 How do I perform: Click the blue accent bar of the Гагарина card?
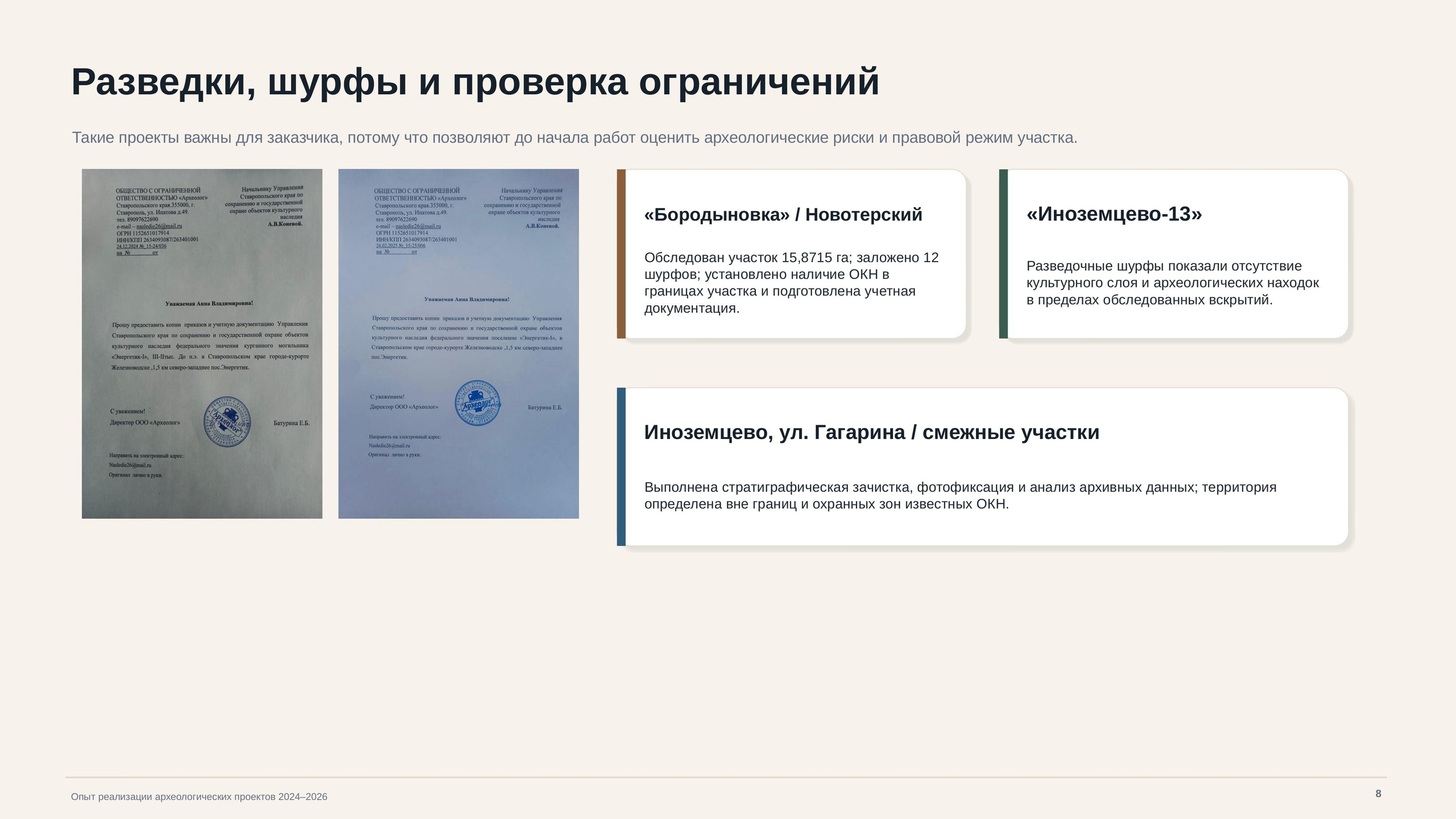621,466
